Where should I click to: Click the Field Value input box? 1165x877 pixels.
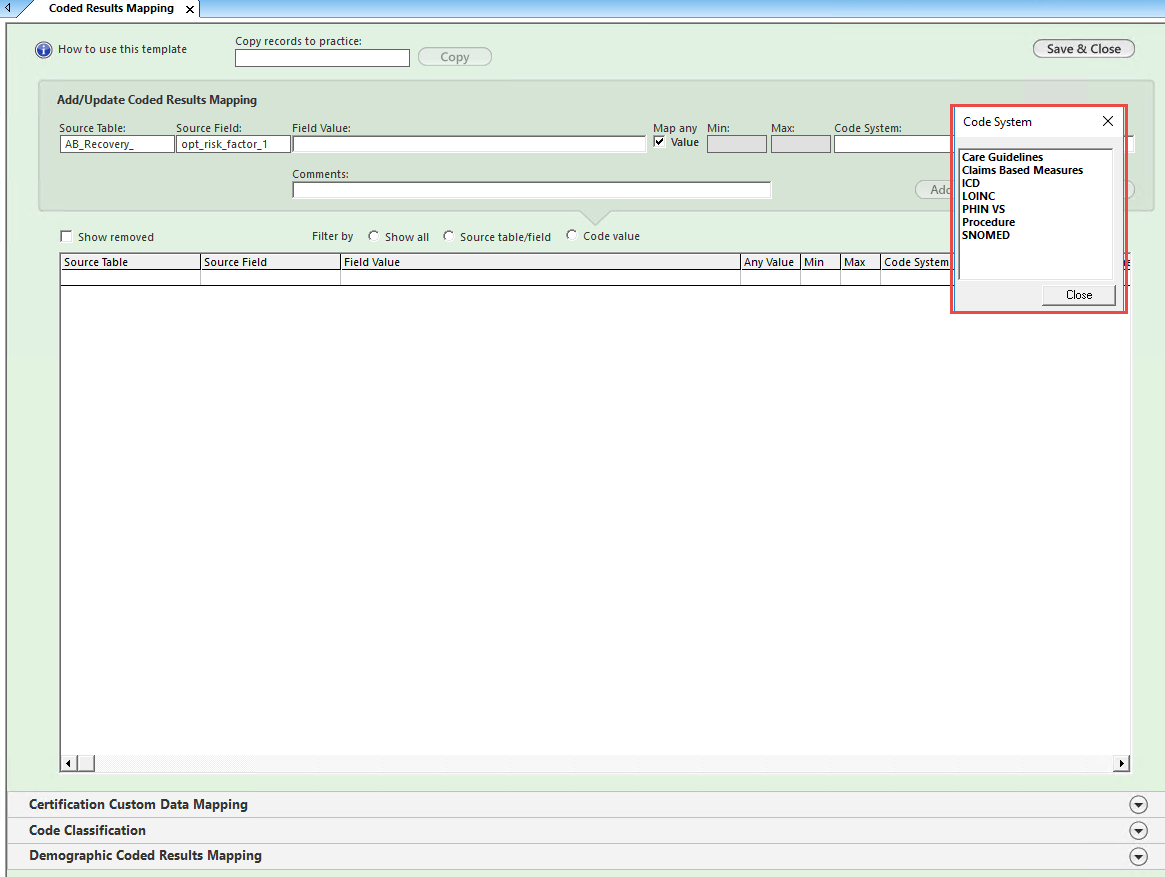pos(470,144)
